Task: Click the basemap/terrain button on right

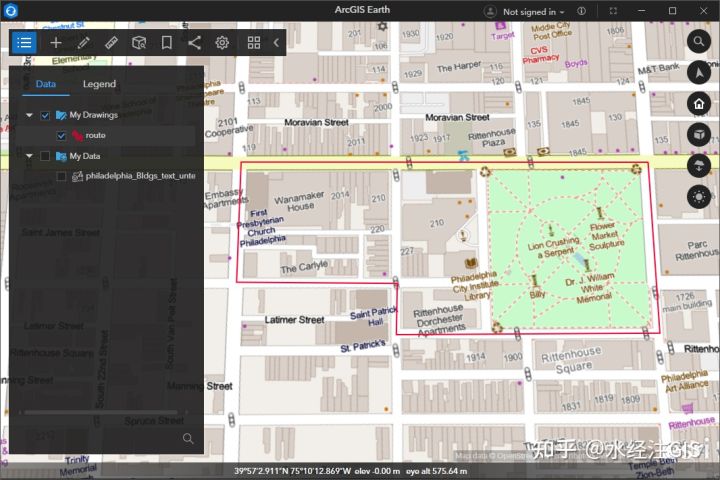Action: [x=699, y=166]
